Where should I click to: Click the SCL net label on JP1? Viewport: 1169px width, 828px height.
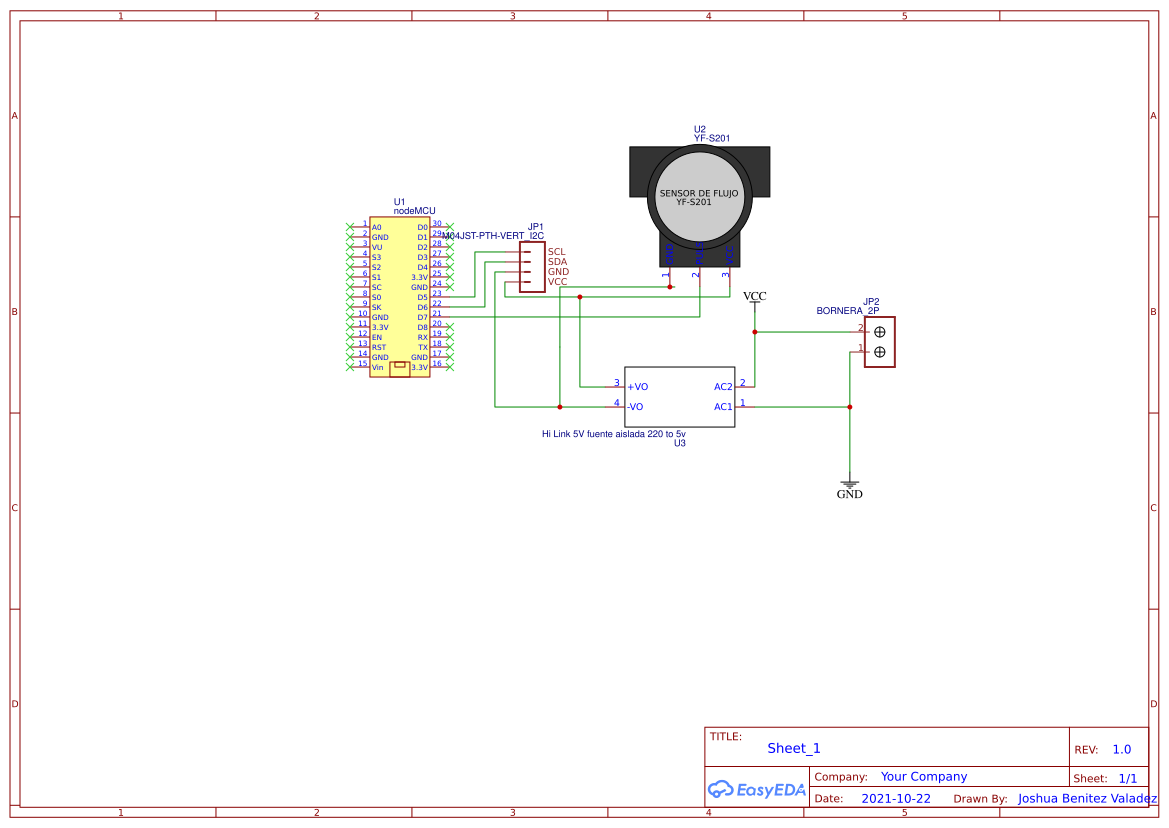pyautogui.click(x=556, y=250)
